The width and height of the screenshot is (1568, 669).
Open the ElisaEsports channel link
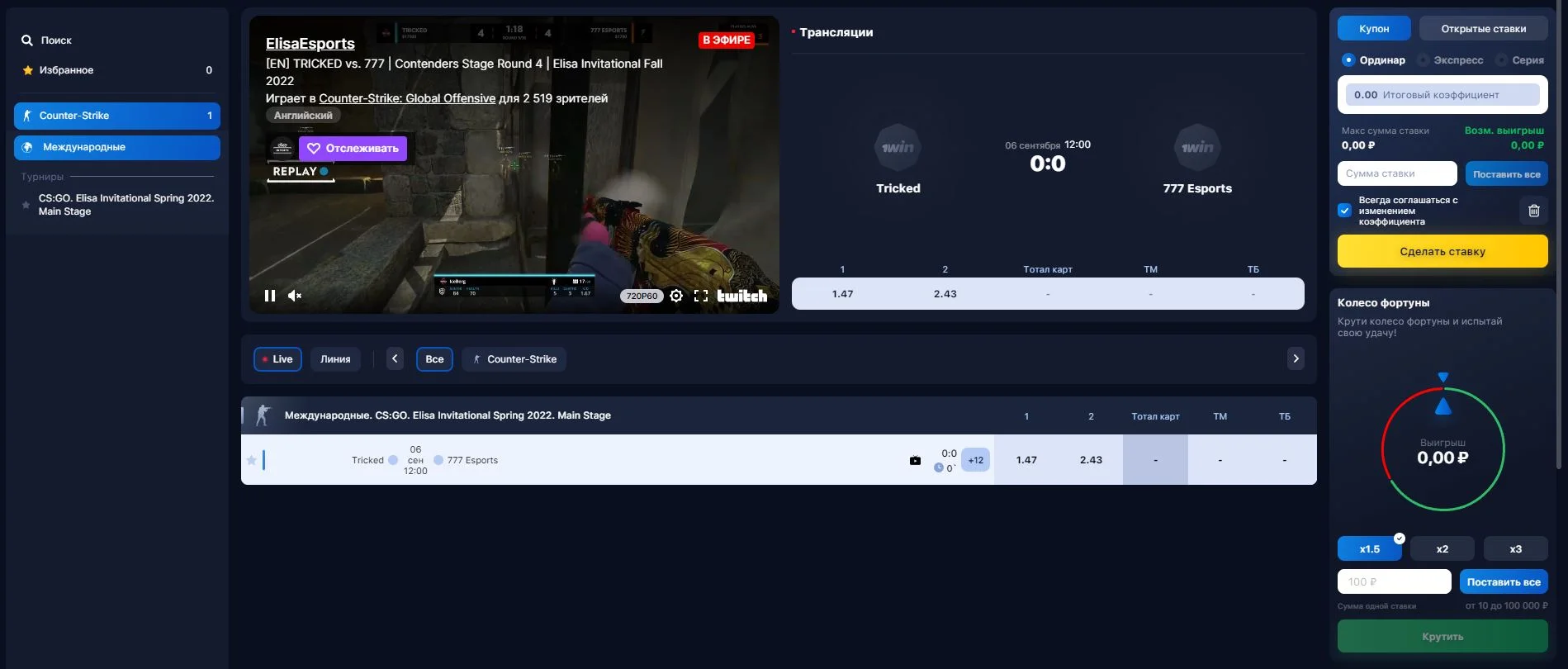(x=310, y=44)
